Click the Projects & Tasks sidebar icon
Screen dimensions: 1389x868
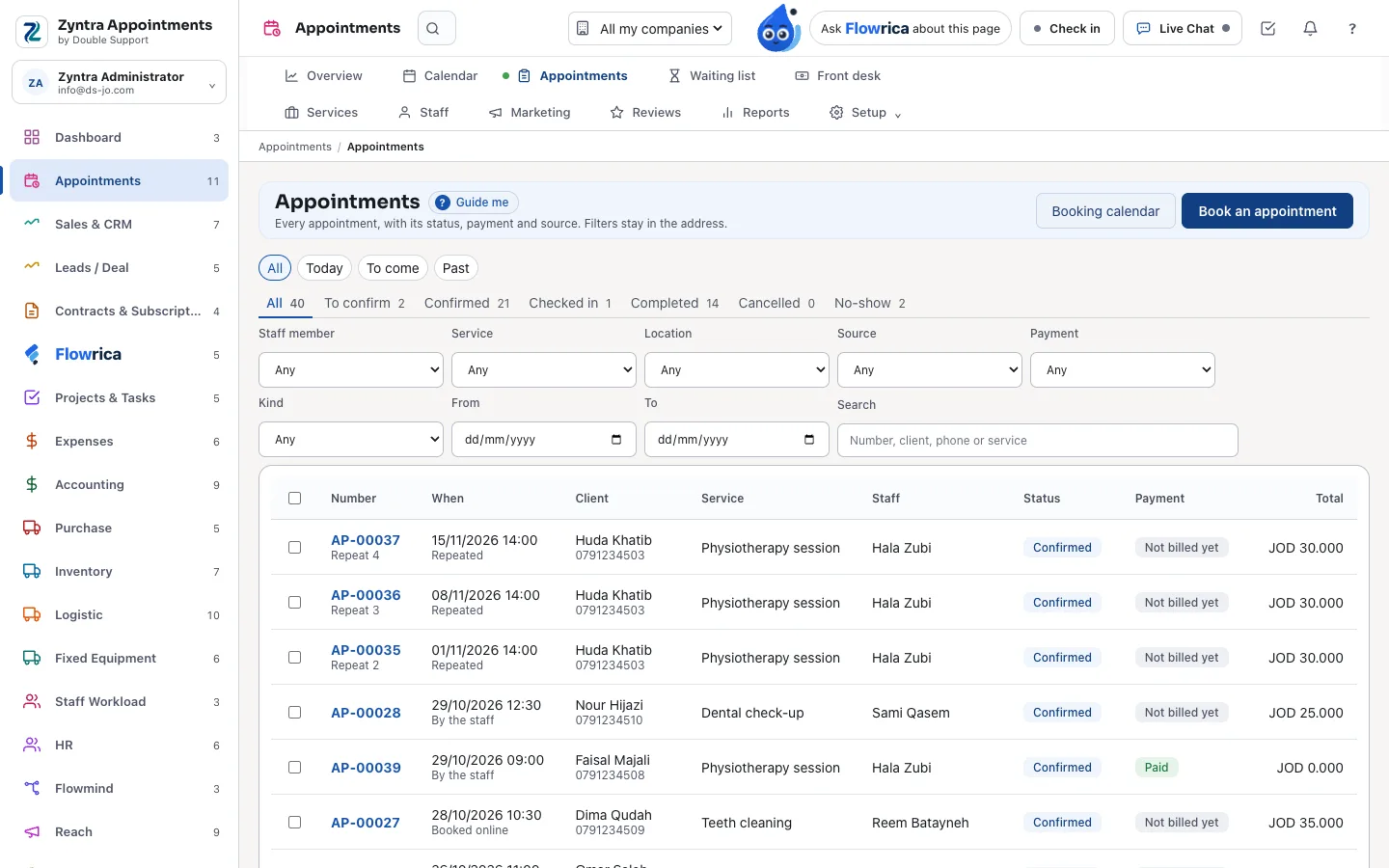pyautogui.click(x=32, y=397)
